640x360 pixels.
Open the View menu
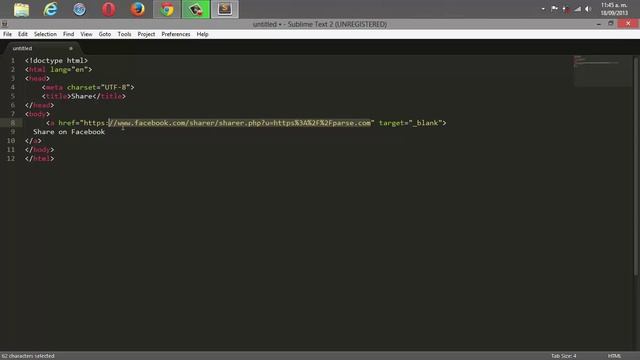click(x=86, y=34)
